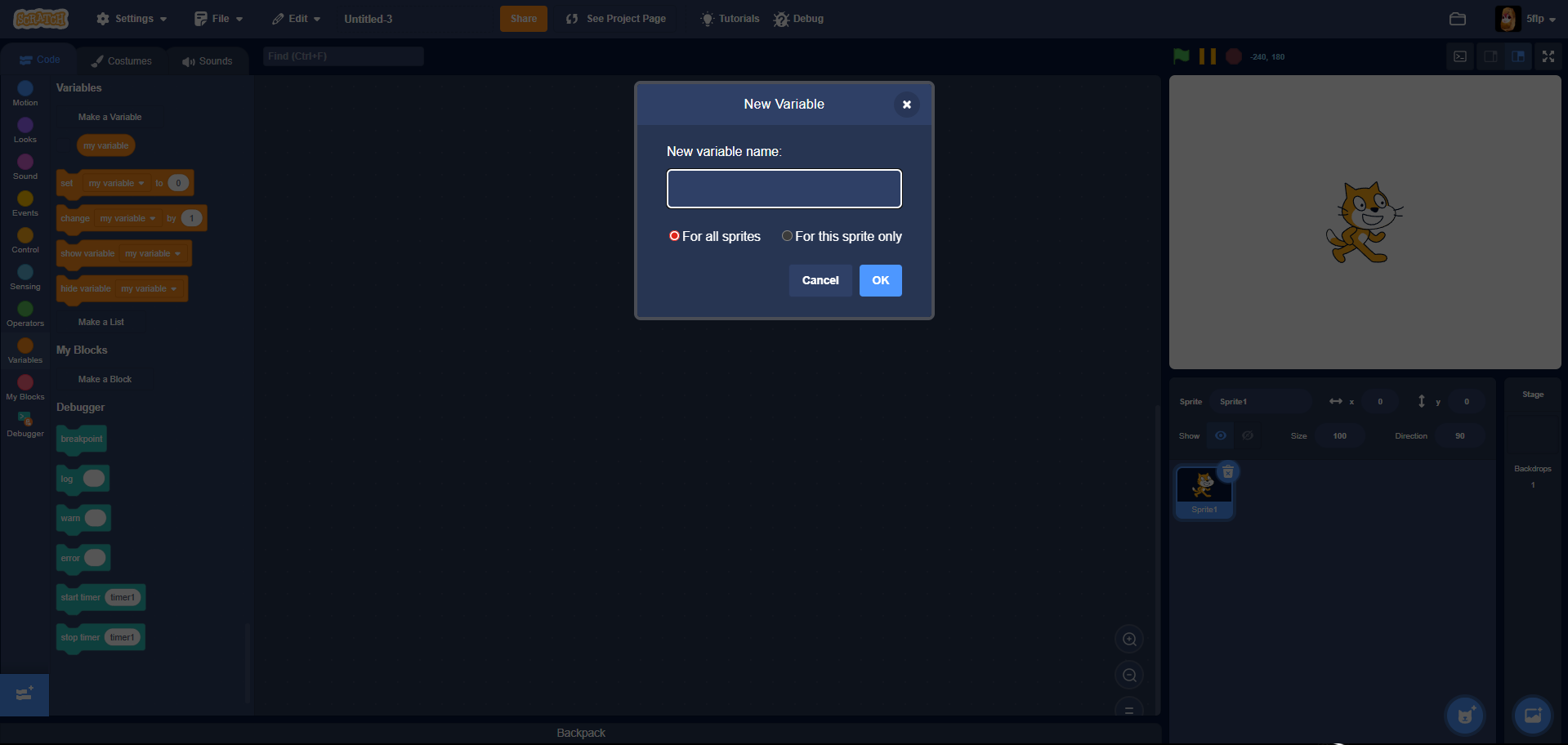Select the Sensing block category
Viewport: 1568px width, 745px height.
[x=25, y=277]
